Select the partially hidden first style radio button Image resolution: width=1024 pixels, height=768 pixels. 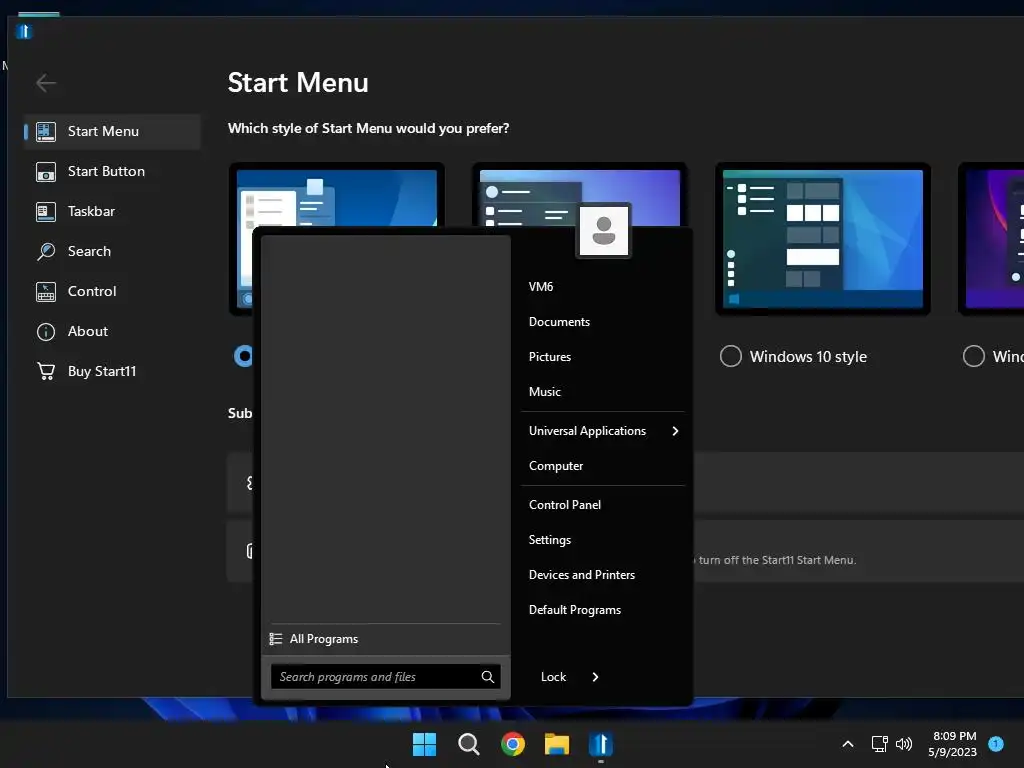[x=243, y=356]
